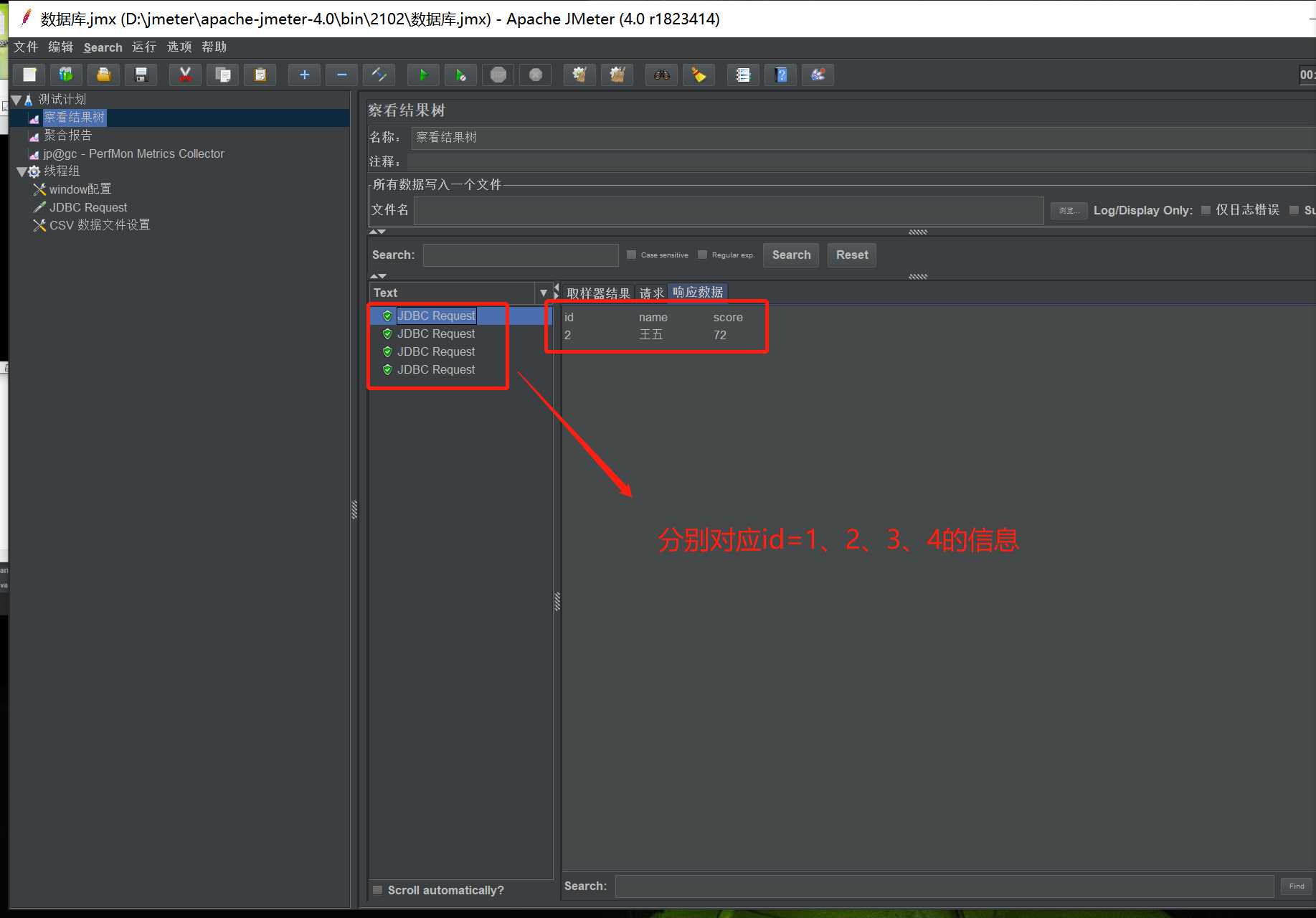Click collapse arrows above the results pane
This screenshot has height=918, width=1316.
pos(378,276)
